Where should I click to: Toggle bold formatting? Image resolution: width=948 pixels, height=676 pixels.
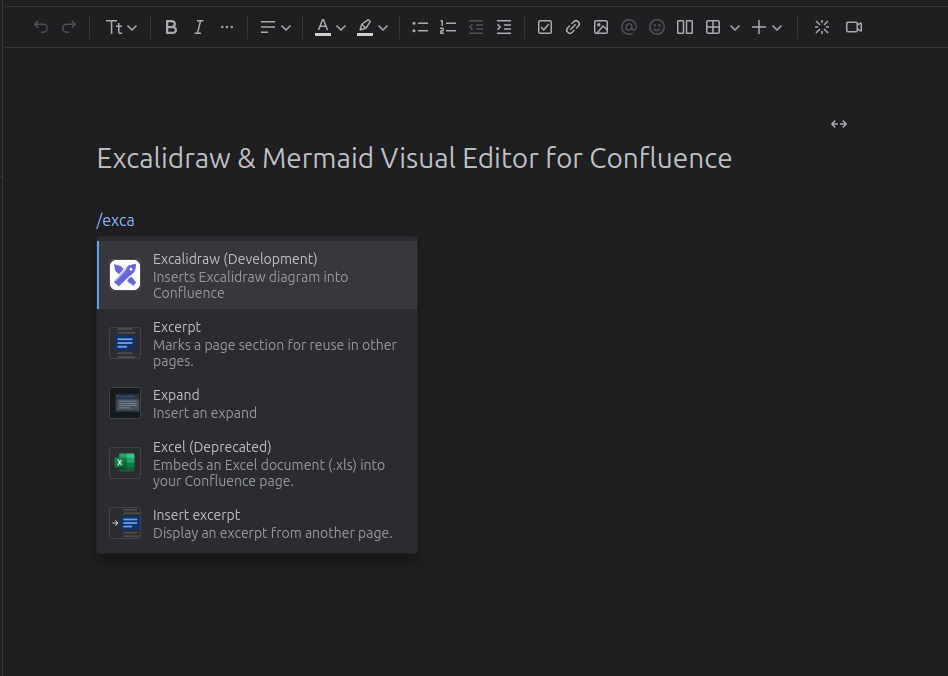171,27
